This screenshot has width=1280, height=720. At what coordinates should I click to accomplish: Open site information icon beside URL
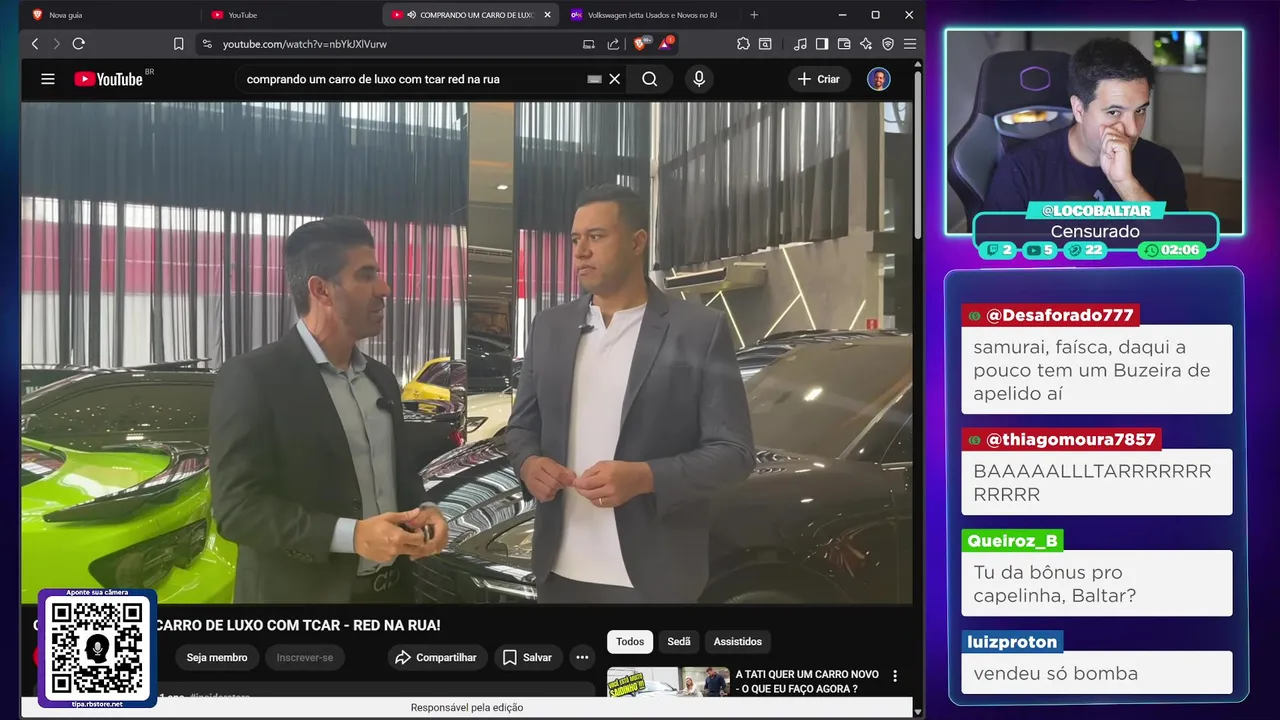pos(207,44)
